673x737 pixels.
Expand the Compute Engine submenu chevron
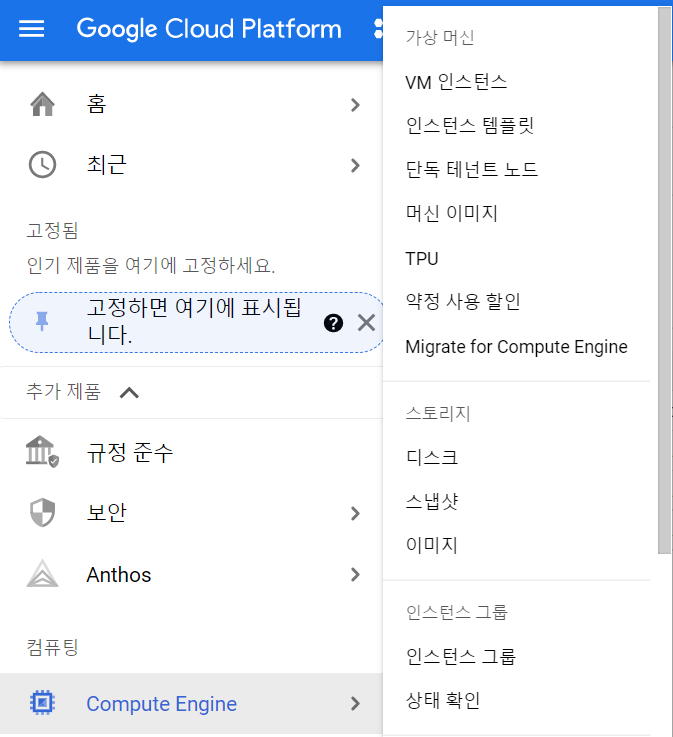[x=355, y=704]
